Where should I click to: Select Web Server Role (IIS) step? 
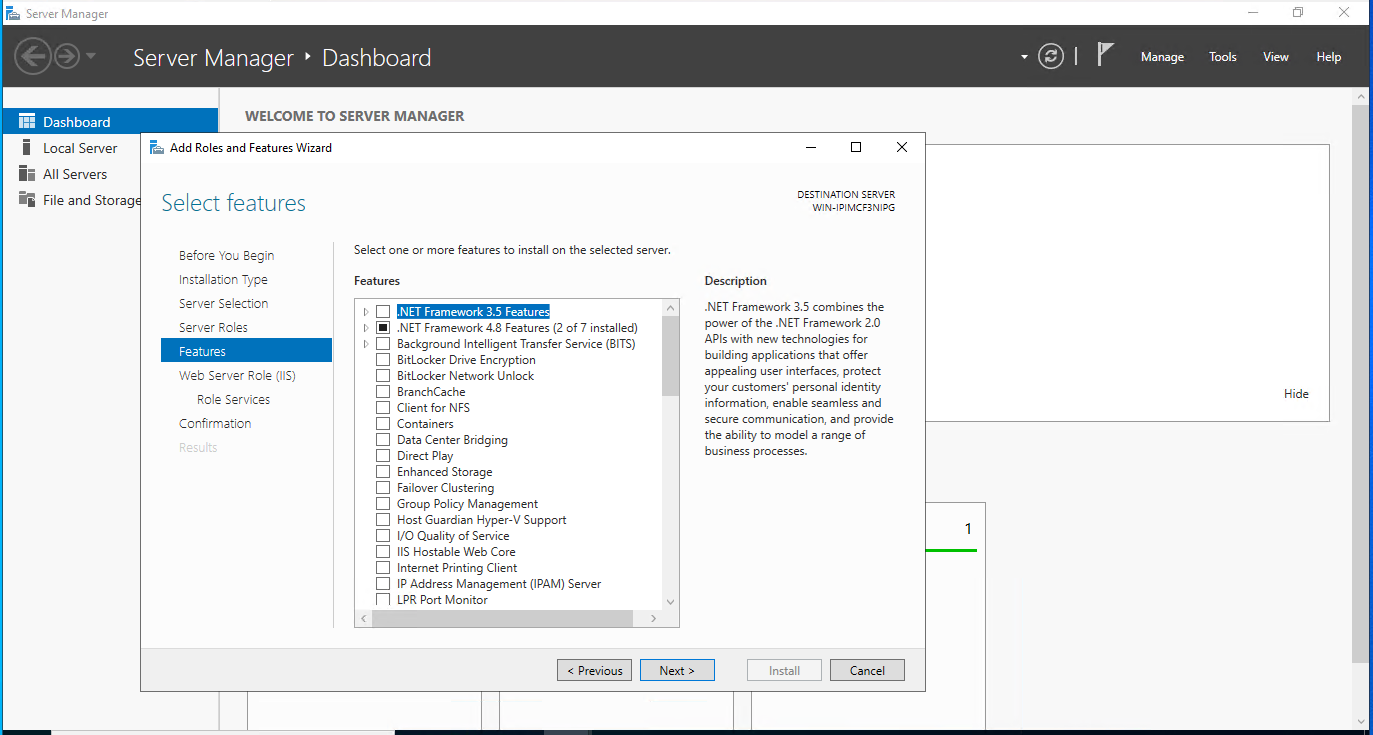[237, 376]
